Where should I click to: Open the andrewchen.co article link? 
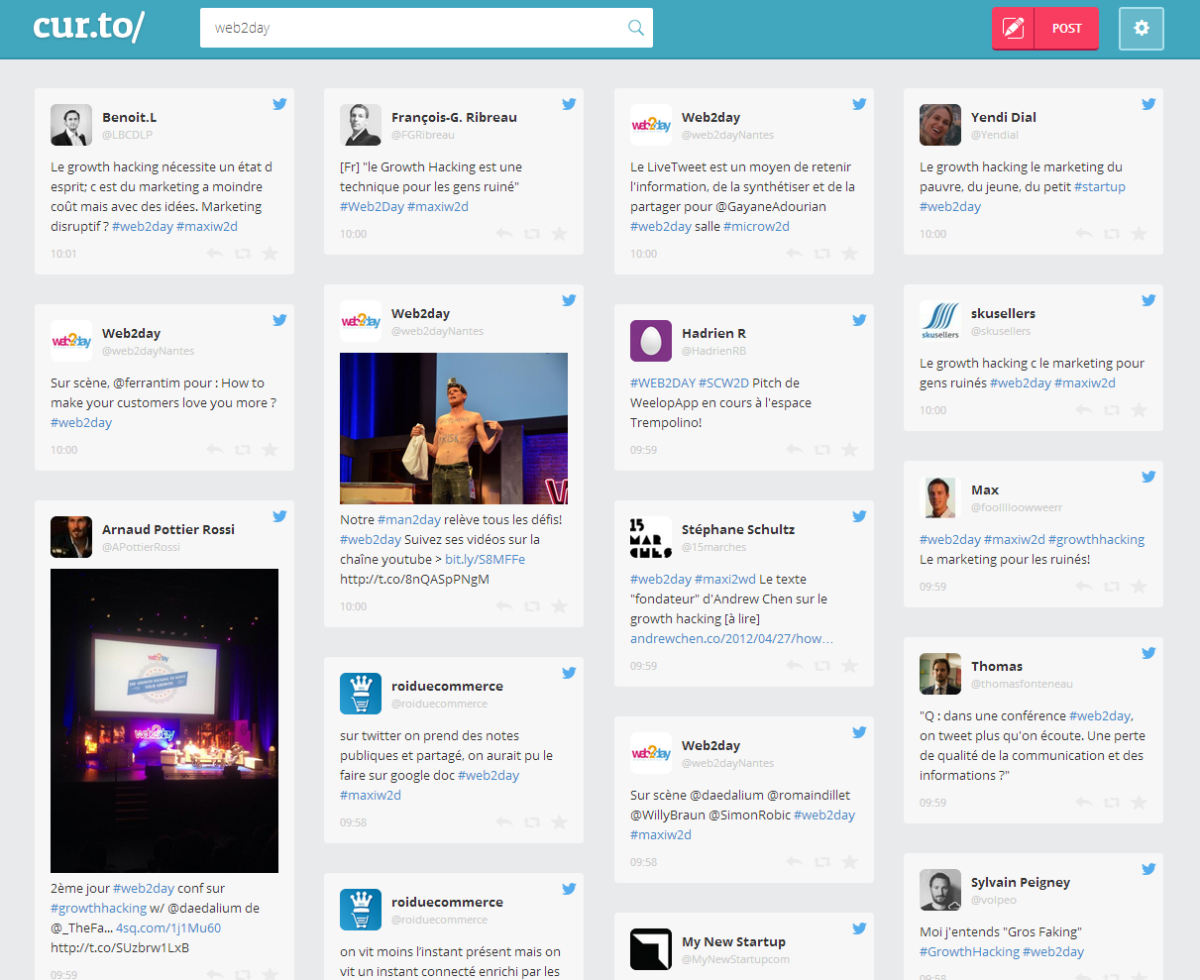[x=731, y=639]
